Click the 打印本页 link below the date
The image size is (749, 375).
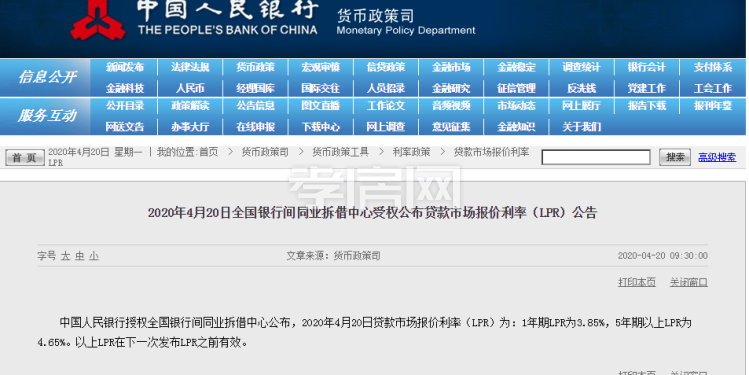point(637,282)
